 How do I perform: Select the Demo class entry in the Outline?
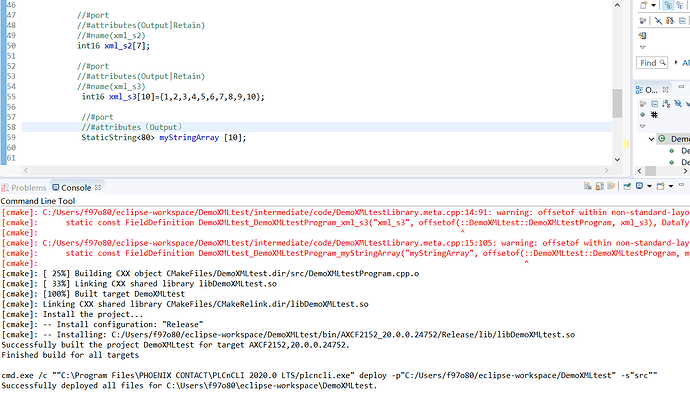(674, 139)
